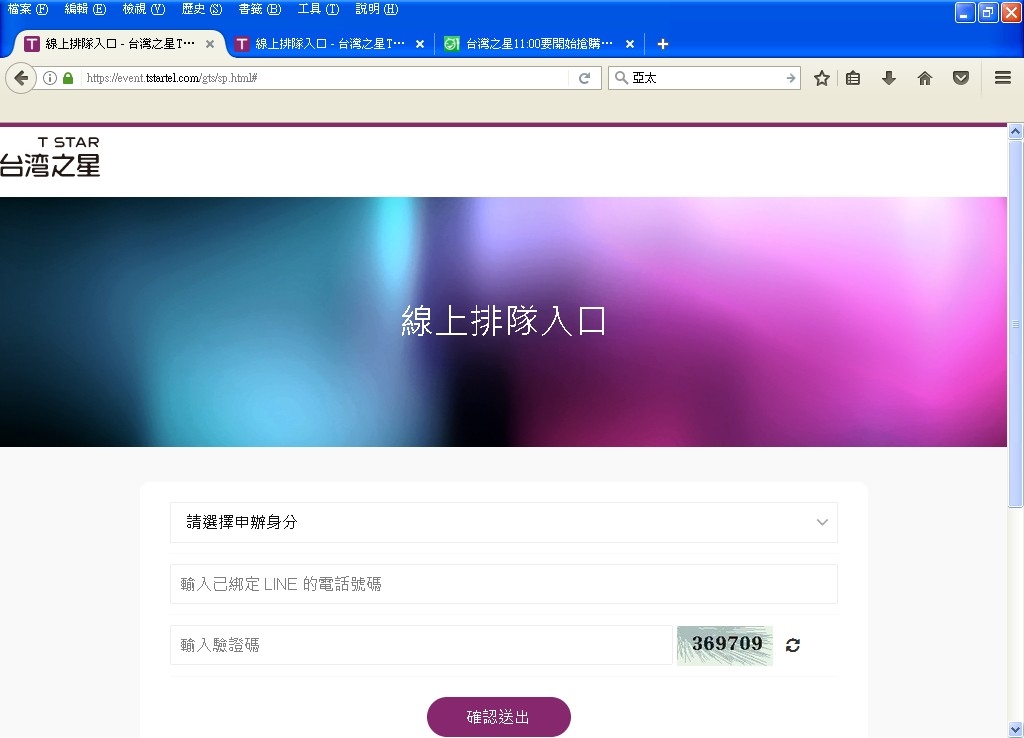The height and width of the screenshot is (738, 1024).
Task: Open the Pocket icon in toolbar
Action: point(961,78)
